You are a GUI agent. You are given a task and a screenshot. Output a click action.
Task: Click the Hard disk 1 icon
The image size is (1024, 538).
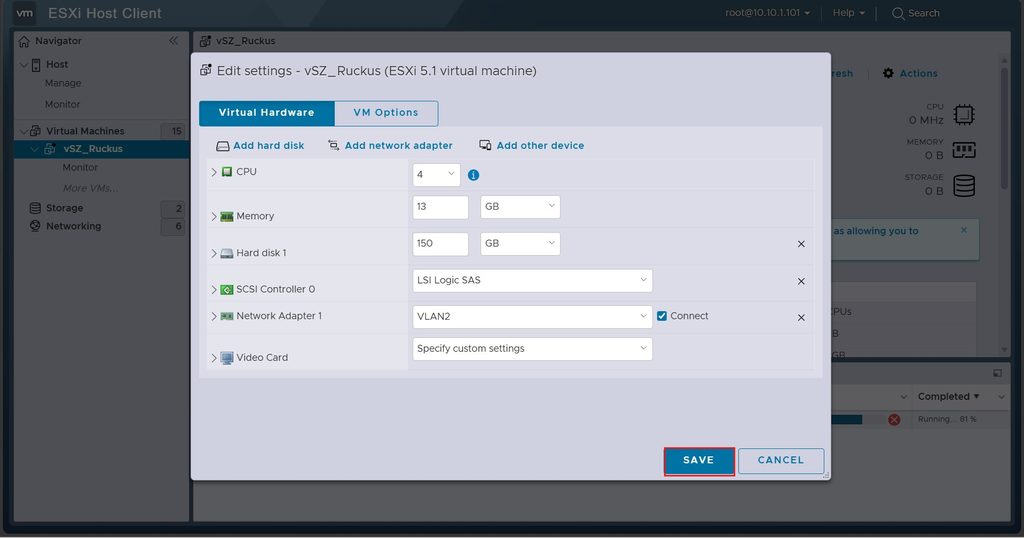(227, 253)
